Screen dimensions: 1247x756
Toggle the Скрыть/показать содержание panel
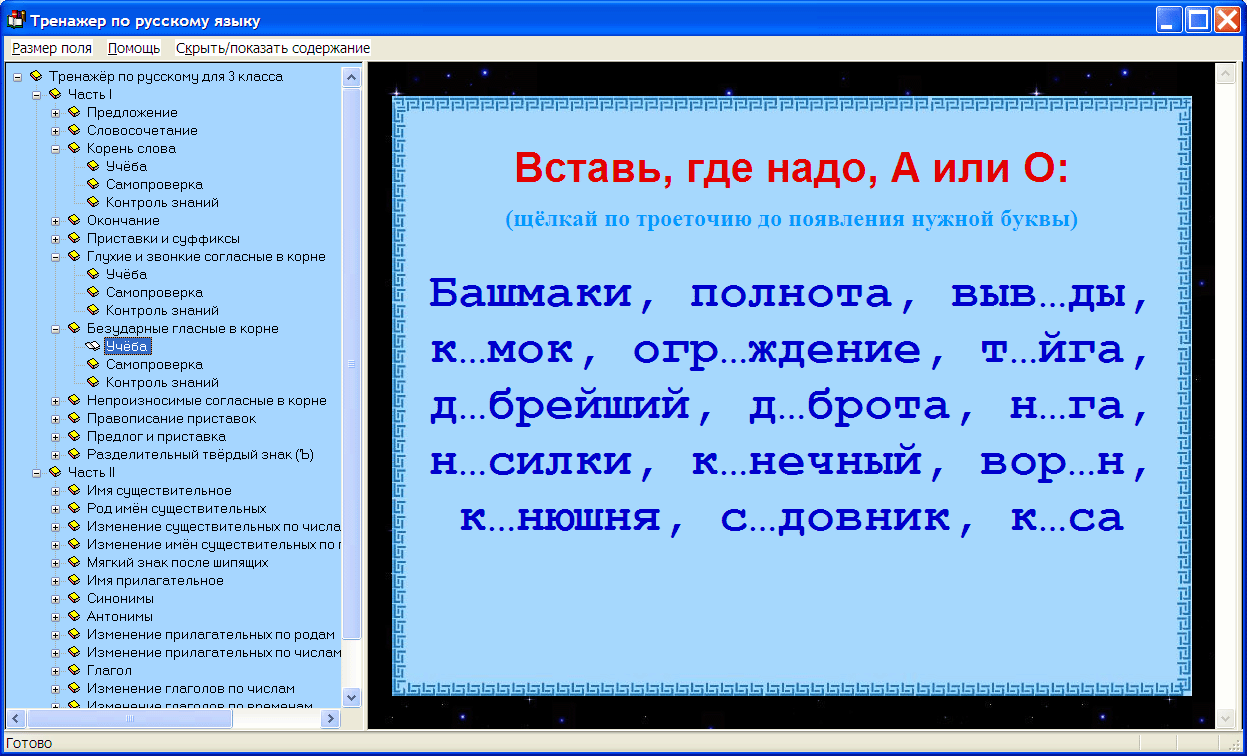tap(273, 48)
